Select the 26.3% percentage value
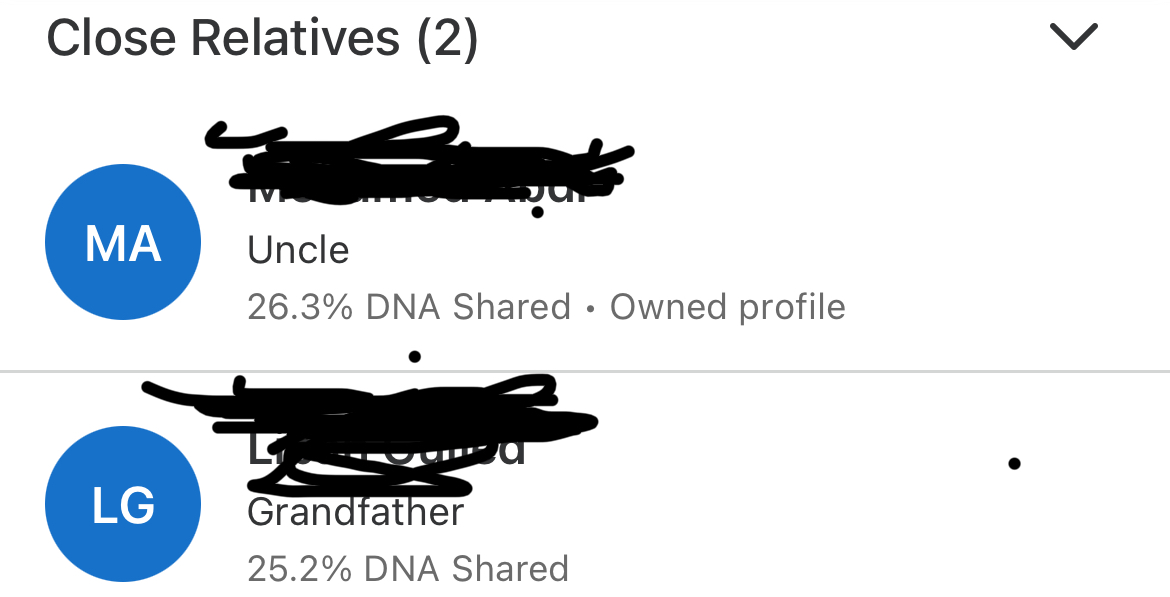 (300, 307)
